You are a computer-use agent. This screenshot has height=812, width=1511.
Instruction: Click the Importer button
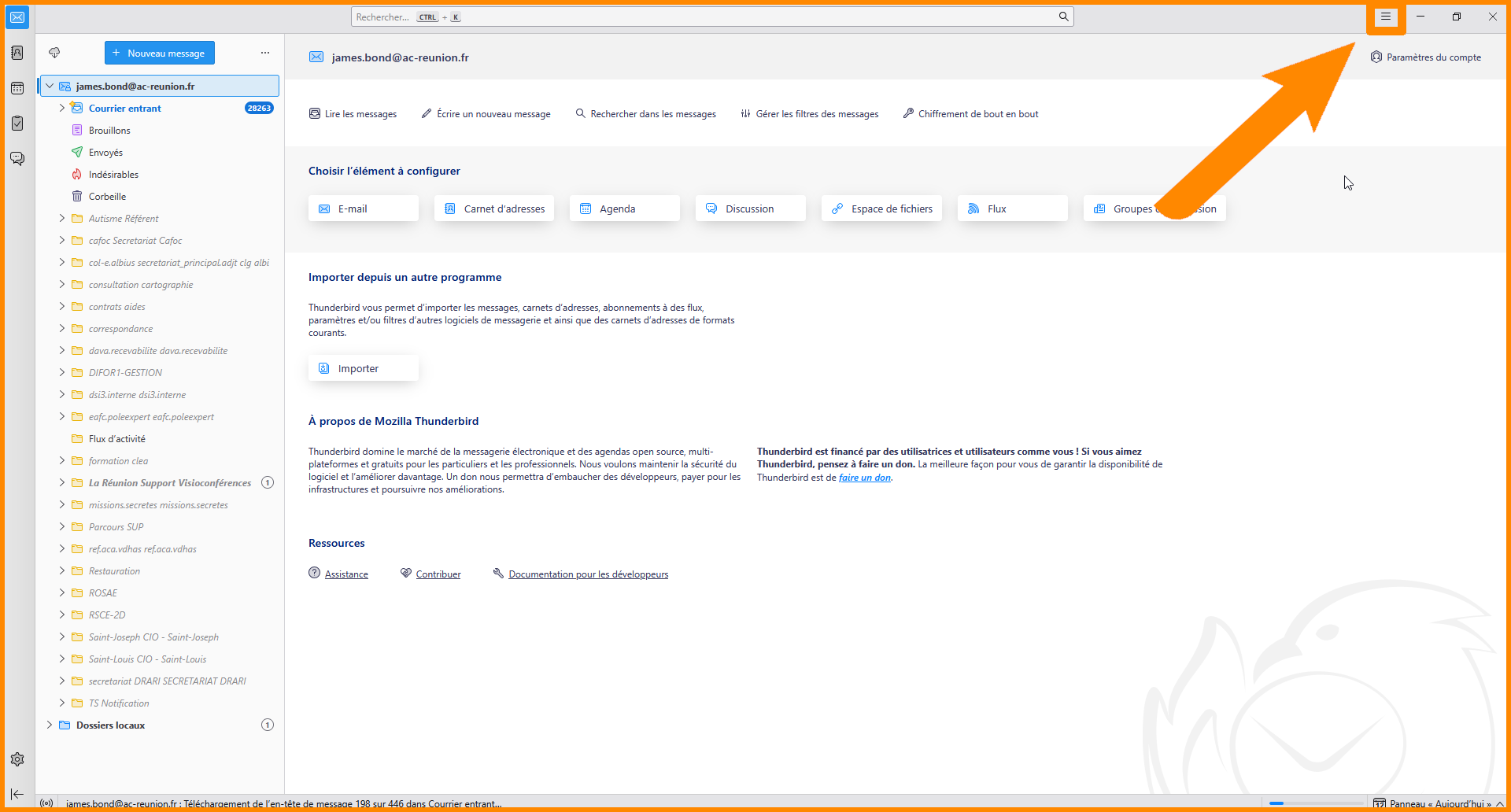pyautogui.click(x=363, y=368)
